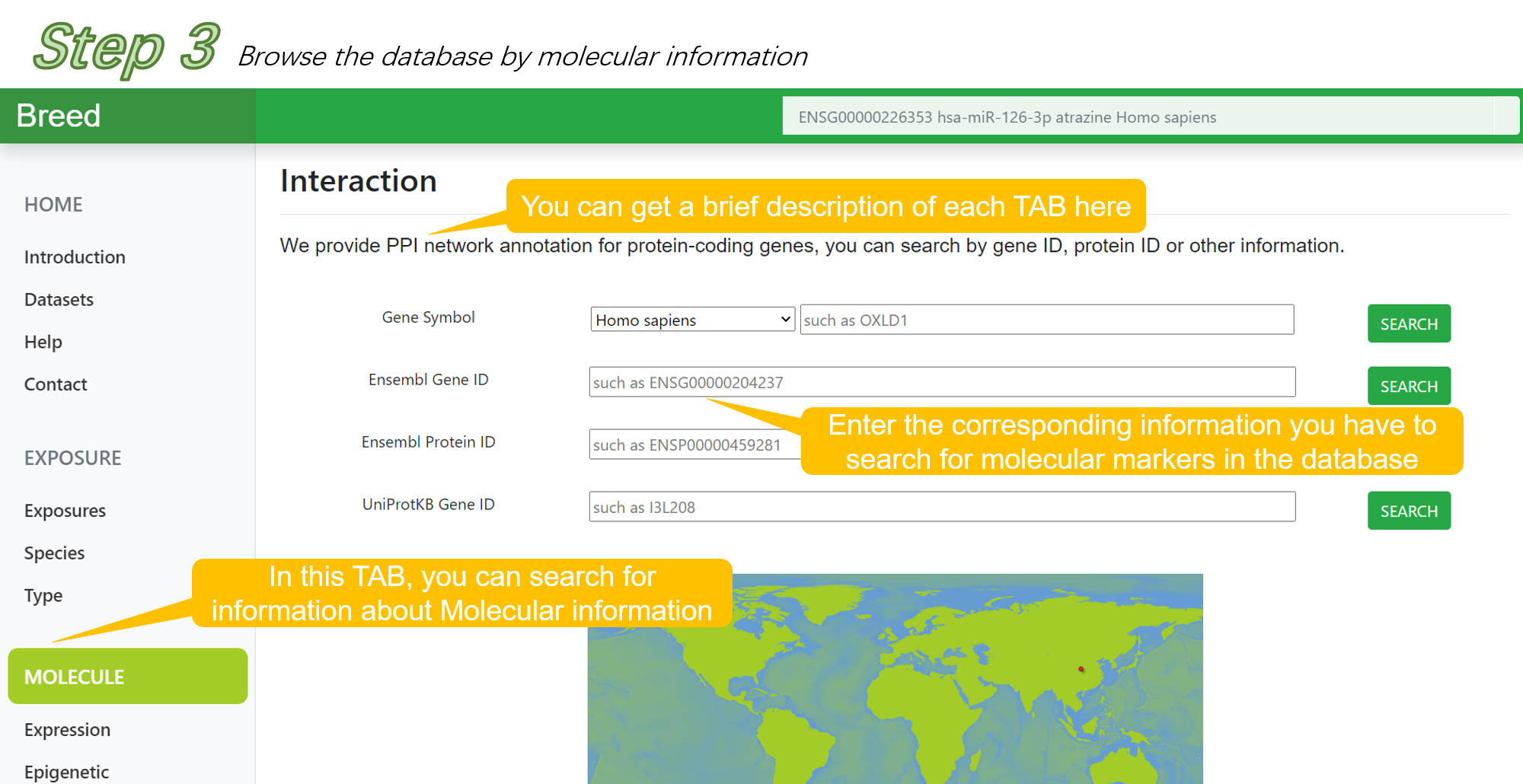This screenshot has height=784, width=1523.
Task: Select Exposures under EXPOSURE section
Action: (65, 511)
